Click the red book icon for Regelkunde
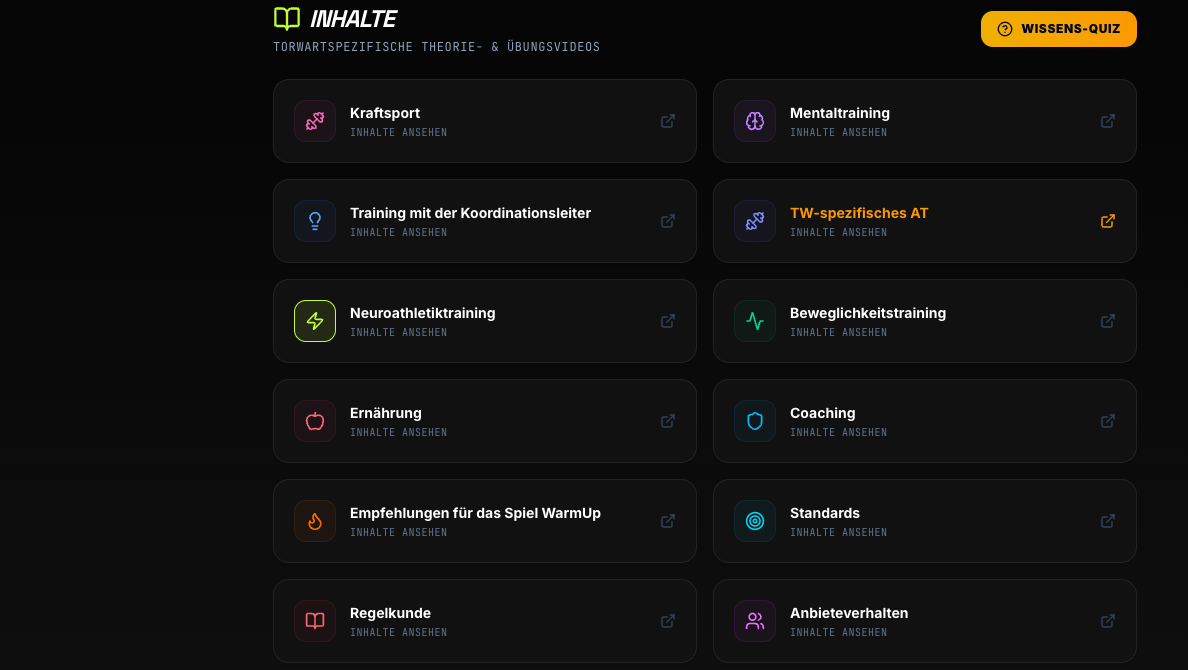The width and height of the screenshot is (1188, 670). click(x=314, y=621)
